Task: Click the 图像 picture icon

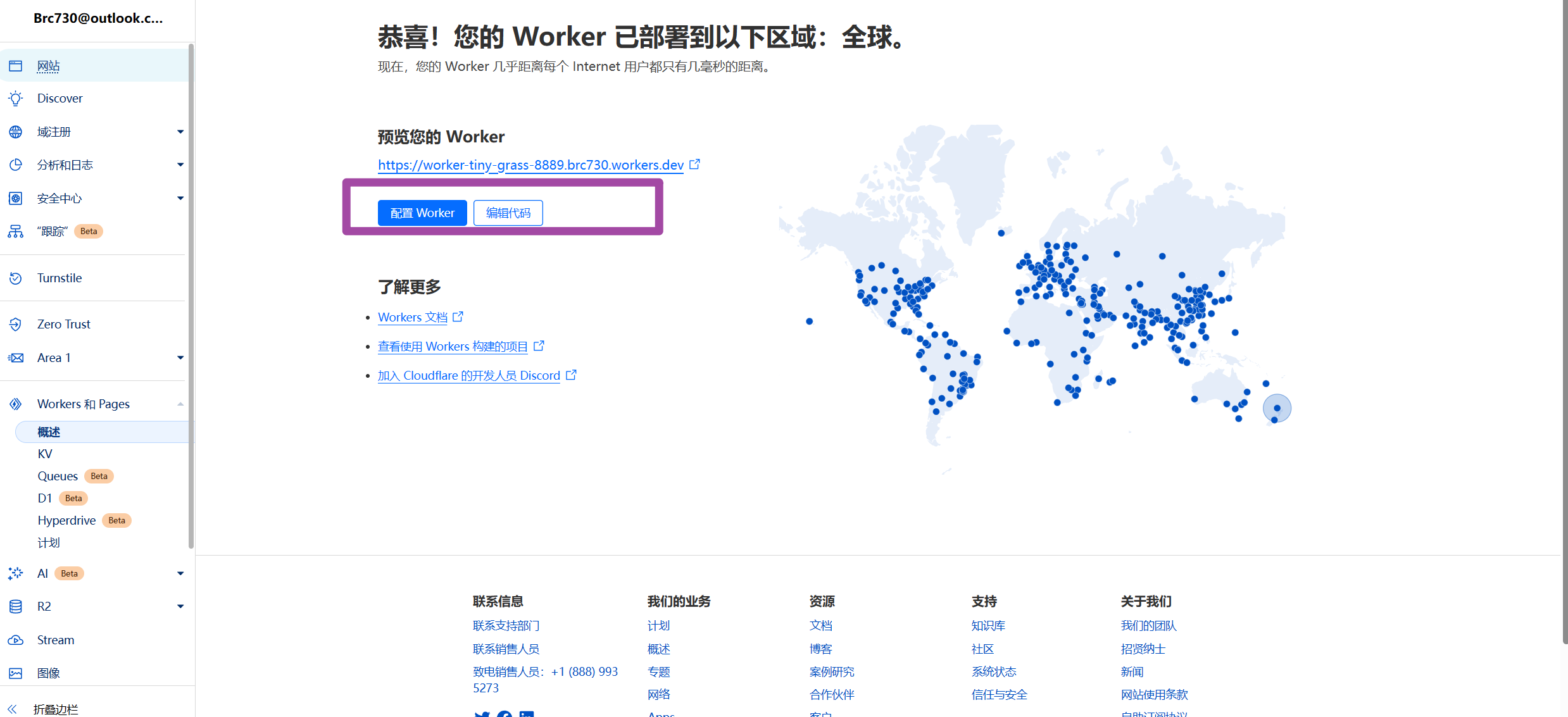Action: (16, 673)
